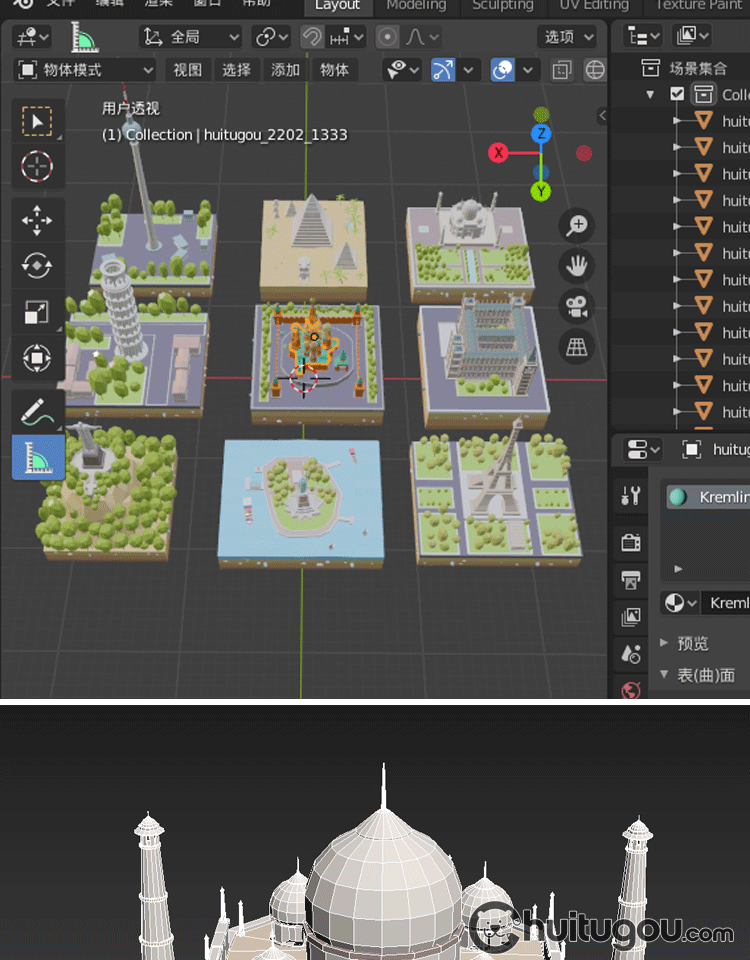750x960 pixels.
Task: Select the highlighted Measure tool in the toolbar
Action: tap(38, 457)
